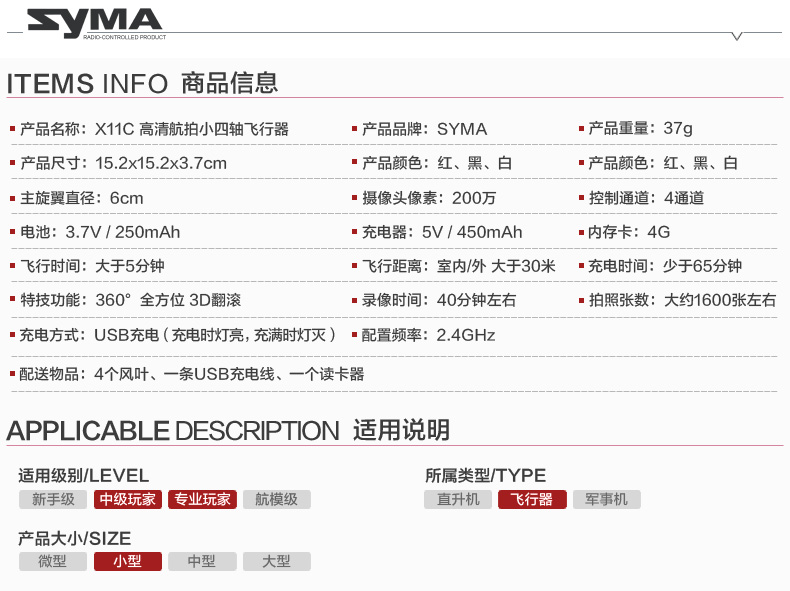Choose the 航模级 level tag
Screen dimensions: 790x591
pyautogui.click(x=276, y=499)
